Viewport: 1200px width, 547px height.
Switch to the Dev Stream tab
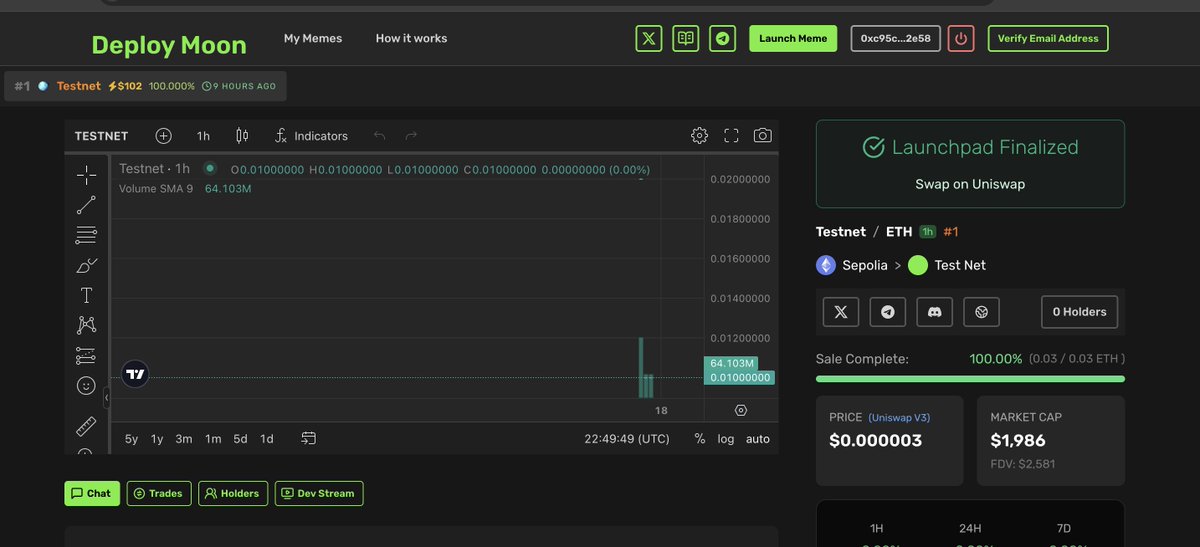click(319, 493)
